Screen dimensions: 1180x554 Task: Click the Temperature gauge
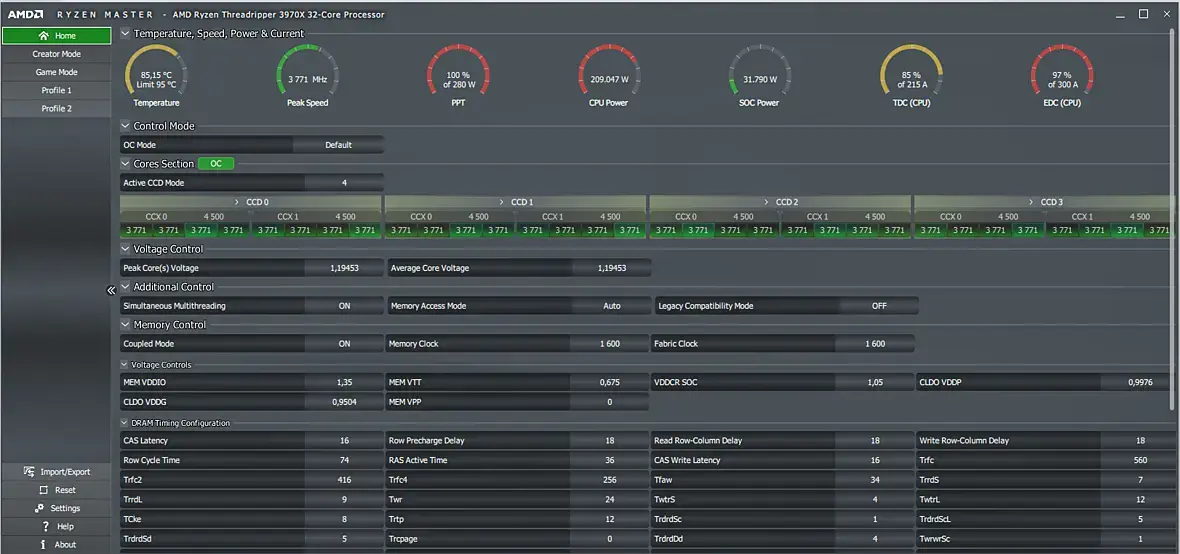(157, 74)
